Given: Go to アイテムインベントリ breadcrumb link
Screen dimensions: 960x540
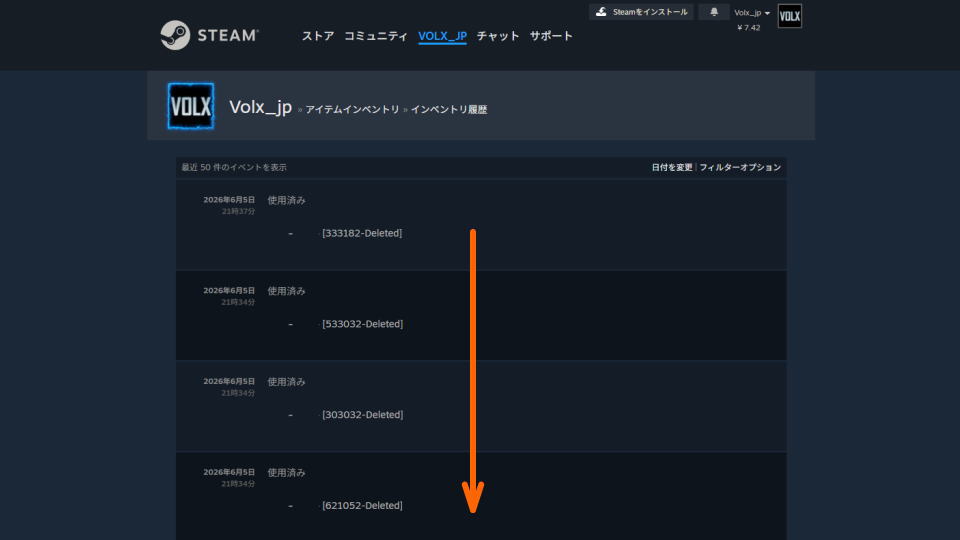Looking at the screenshot, I should click(352, 110).
